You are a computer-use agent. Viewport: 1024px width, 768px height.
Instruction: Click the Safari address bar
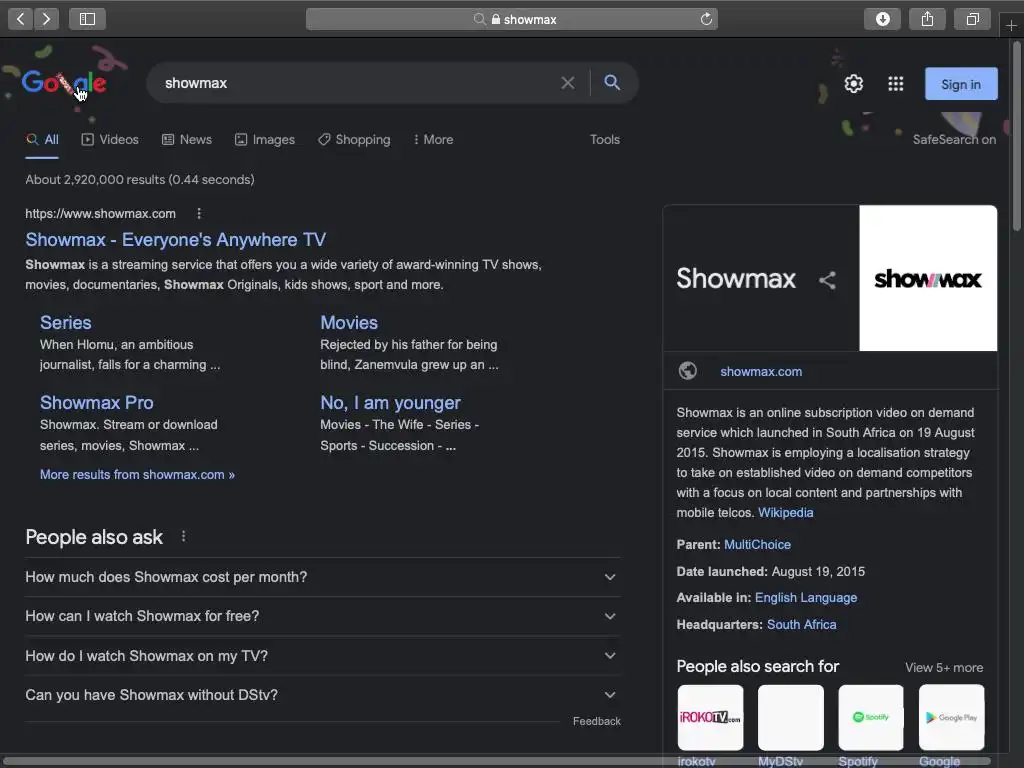(x=511, y=19)
